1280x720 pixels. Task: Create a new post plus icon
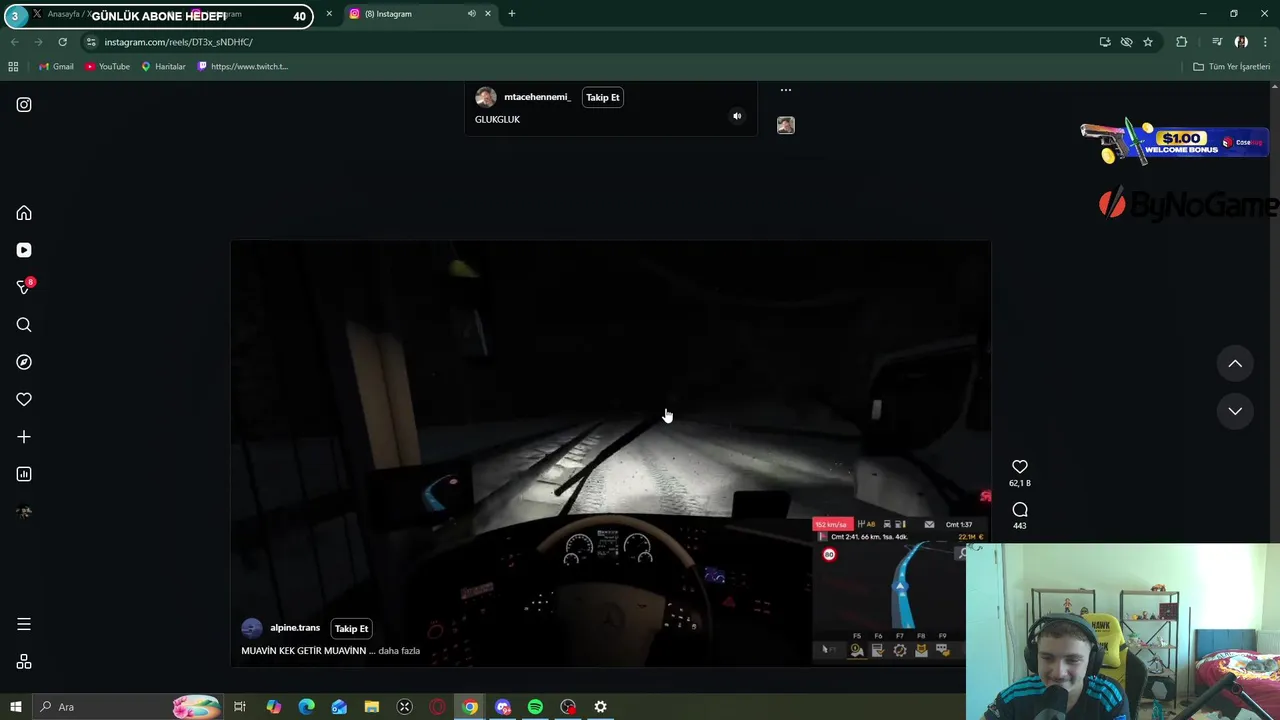pyautogui.click(x=24, y=437)
